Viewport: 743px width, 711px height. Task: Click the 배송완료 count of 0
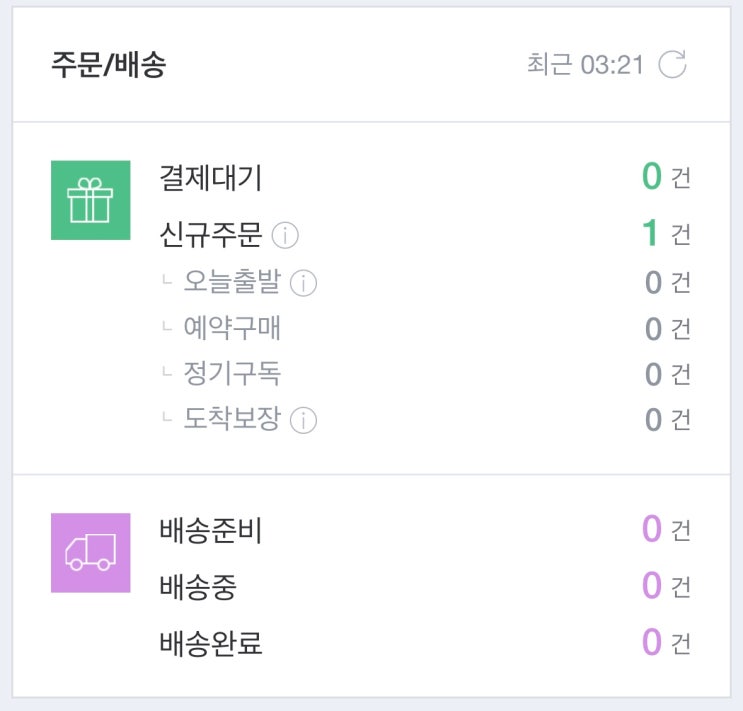pyautogui.click(x=652, y=642)
